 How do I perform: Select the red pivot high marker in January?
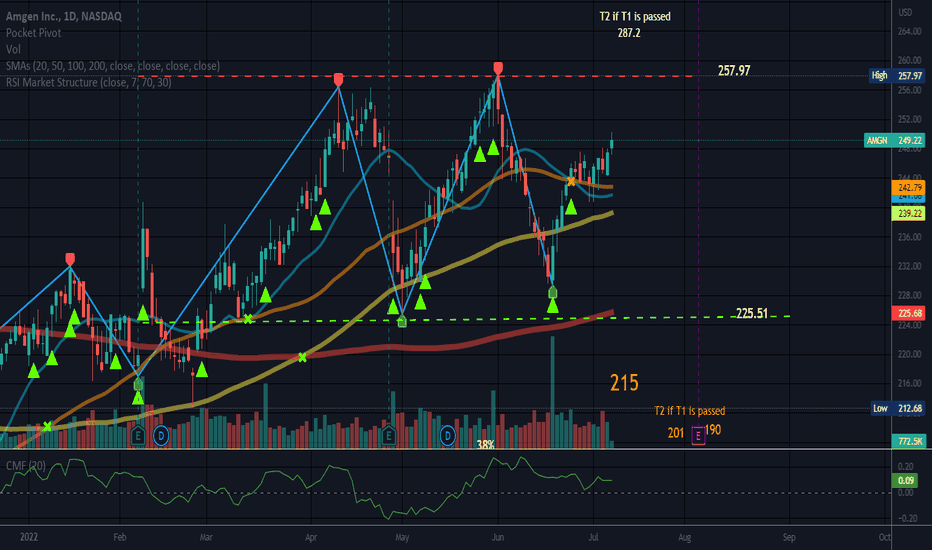pos(70,259)
